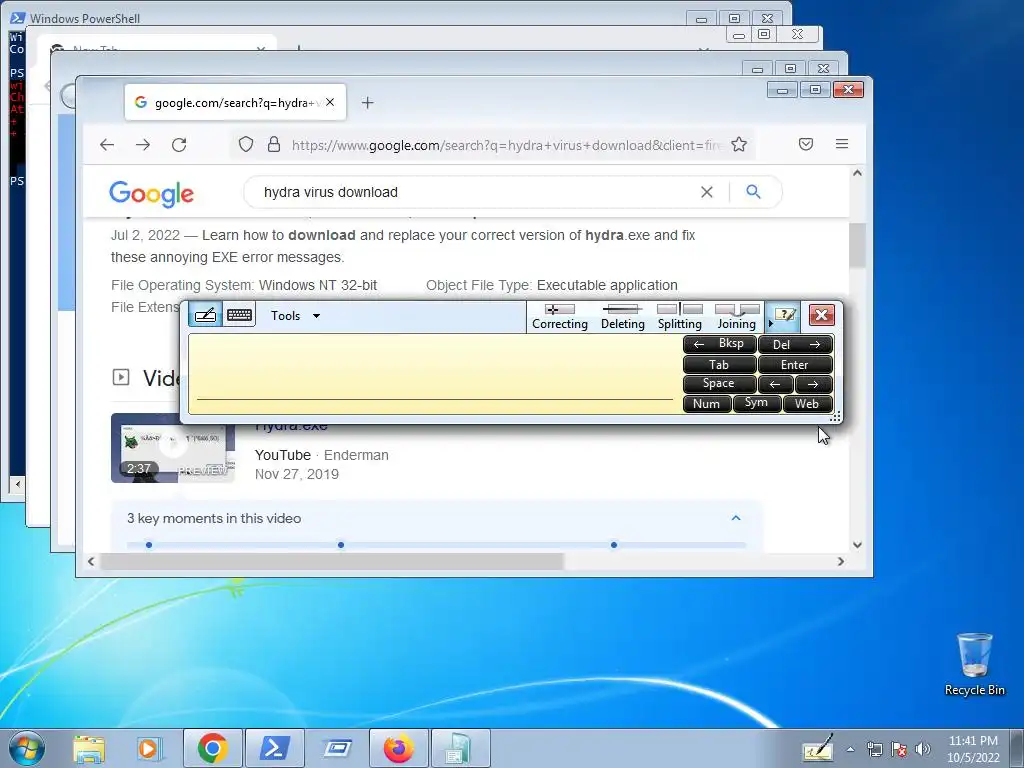Click the Enter key in Input Panel
1024x768 pixels.
[795, 364]
